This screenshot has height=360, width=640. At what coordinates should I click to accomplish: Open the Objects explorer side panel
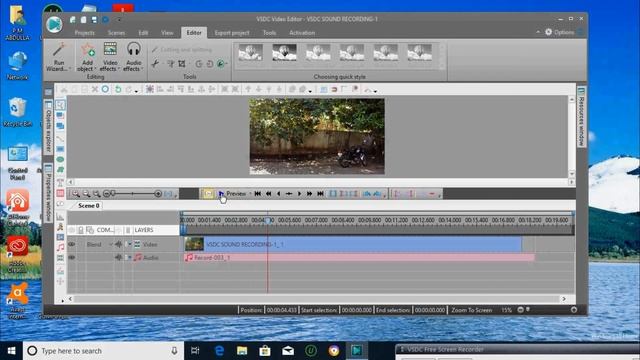point(48,126)
